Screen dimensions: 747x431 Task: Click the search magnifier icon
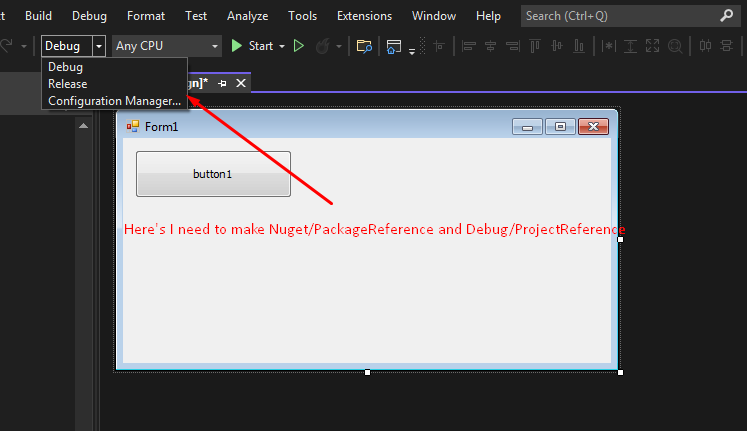point(727,16)
